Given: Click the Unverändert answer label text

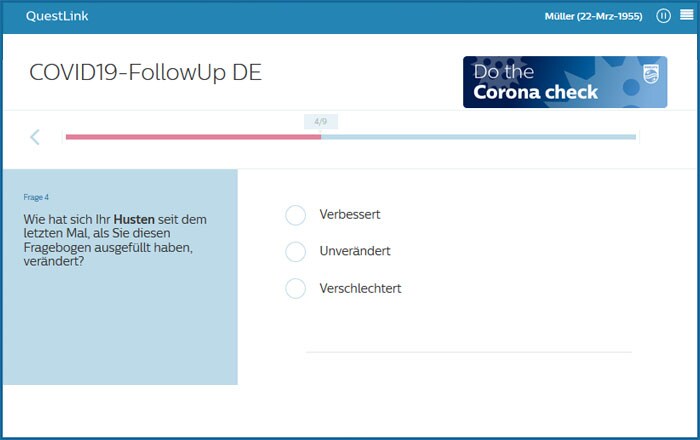Looking at the screenshot, I should 355,251.
